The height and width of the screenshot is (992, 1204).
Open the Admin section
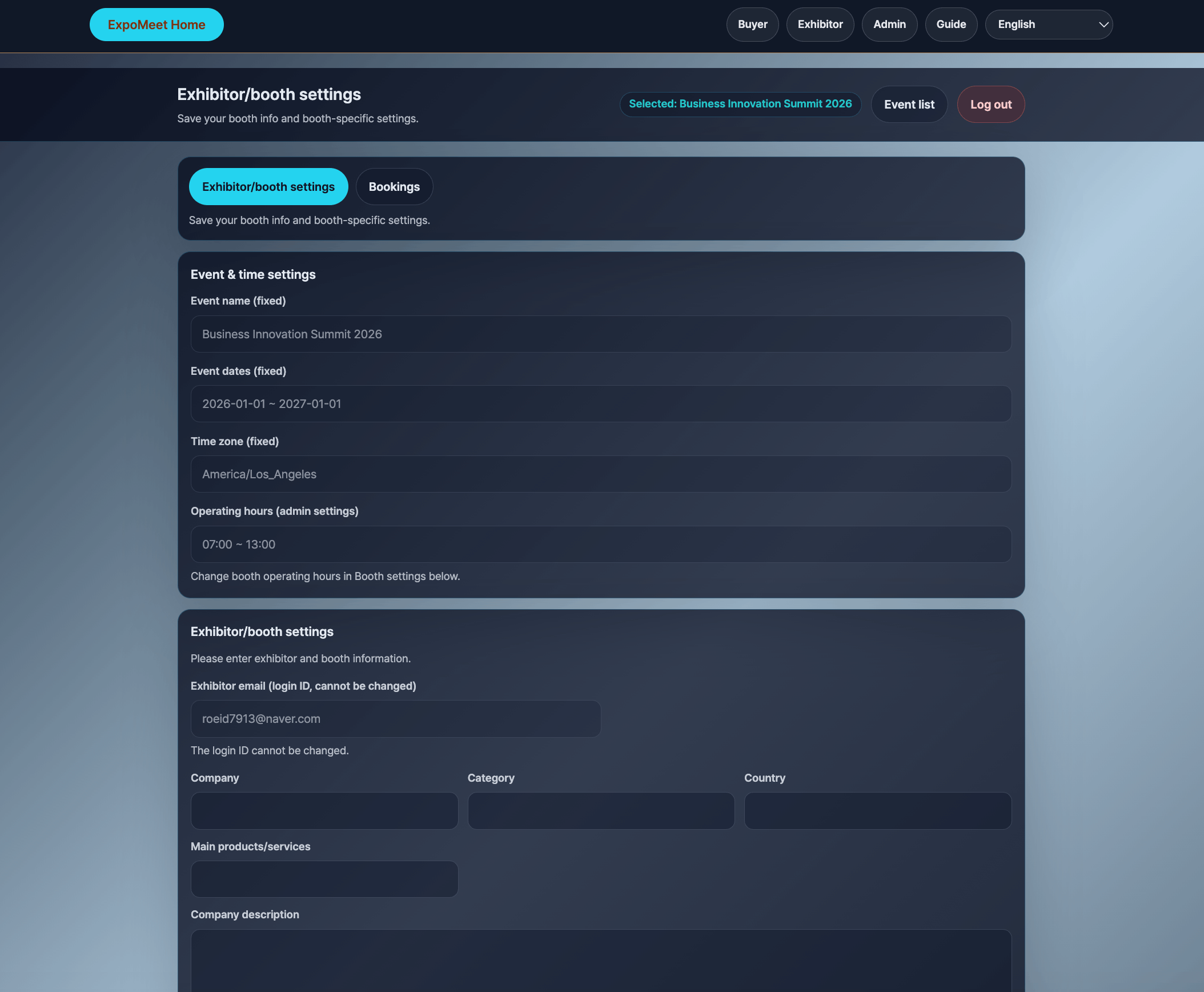pyautogui.click(x=889, y=24)
